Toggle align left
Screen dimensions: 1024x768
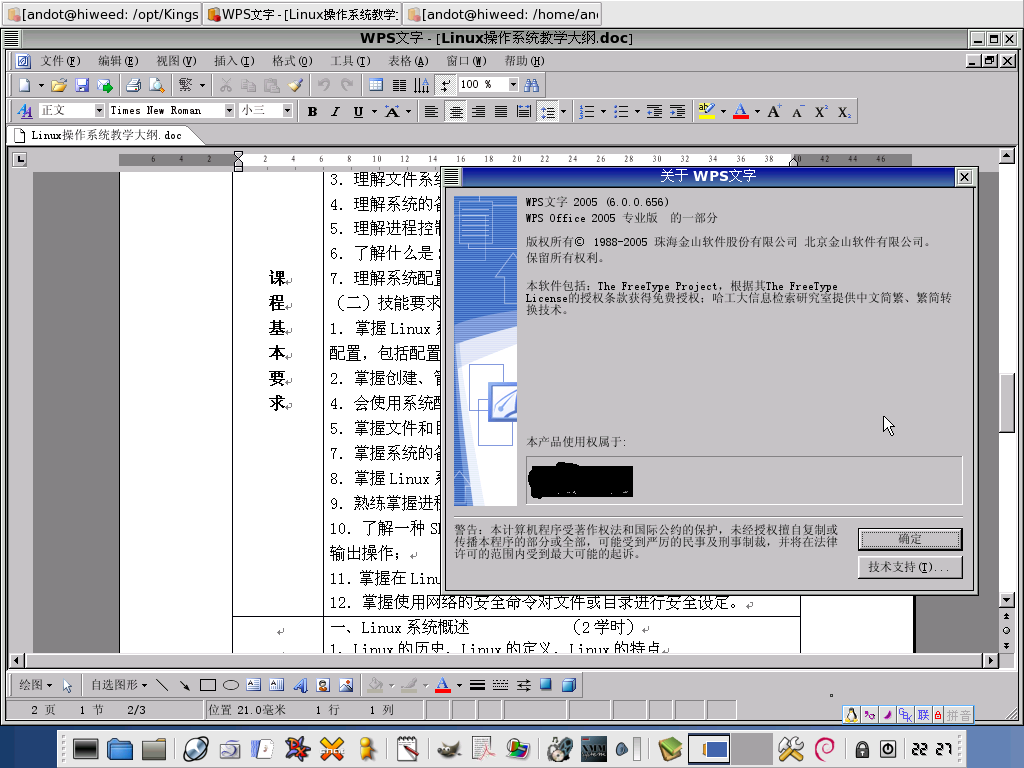click(431, 112)
